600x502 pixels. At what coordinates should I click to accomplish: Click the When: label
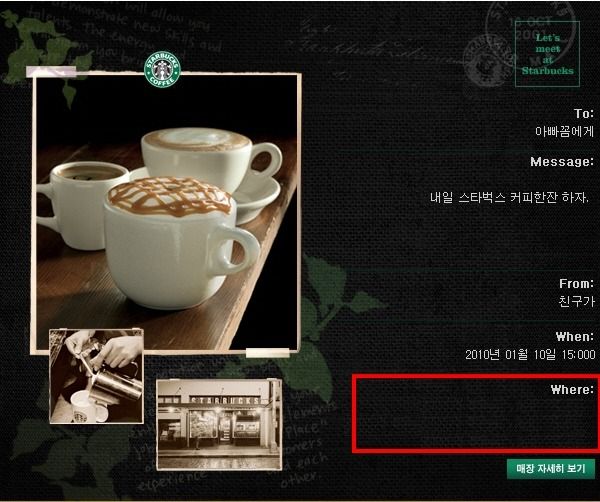pyautogui.click(x=575, y=337)
